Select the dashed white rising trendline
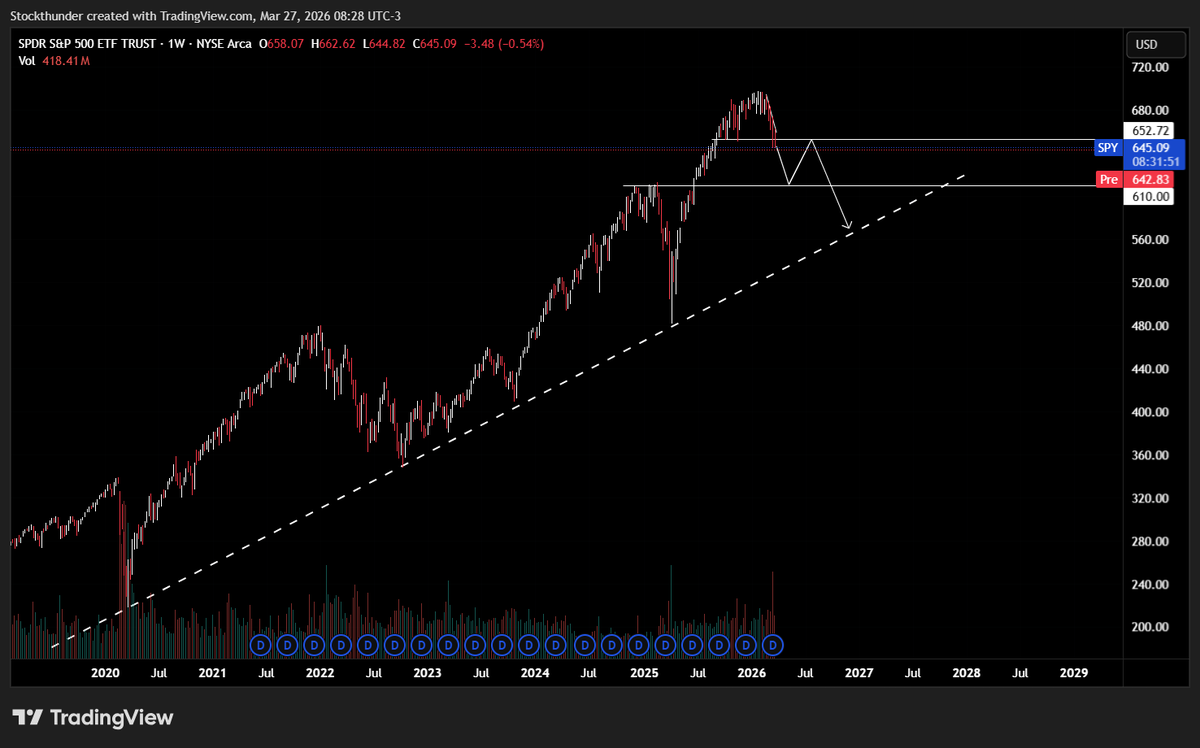Image resolution: width=1200 pixels, height=748 pixels. pos(509,411)
